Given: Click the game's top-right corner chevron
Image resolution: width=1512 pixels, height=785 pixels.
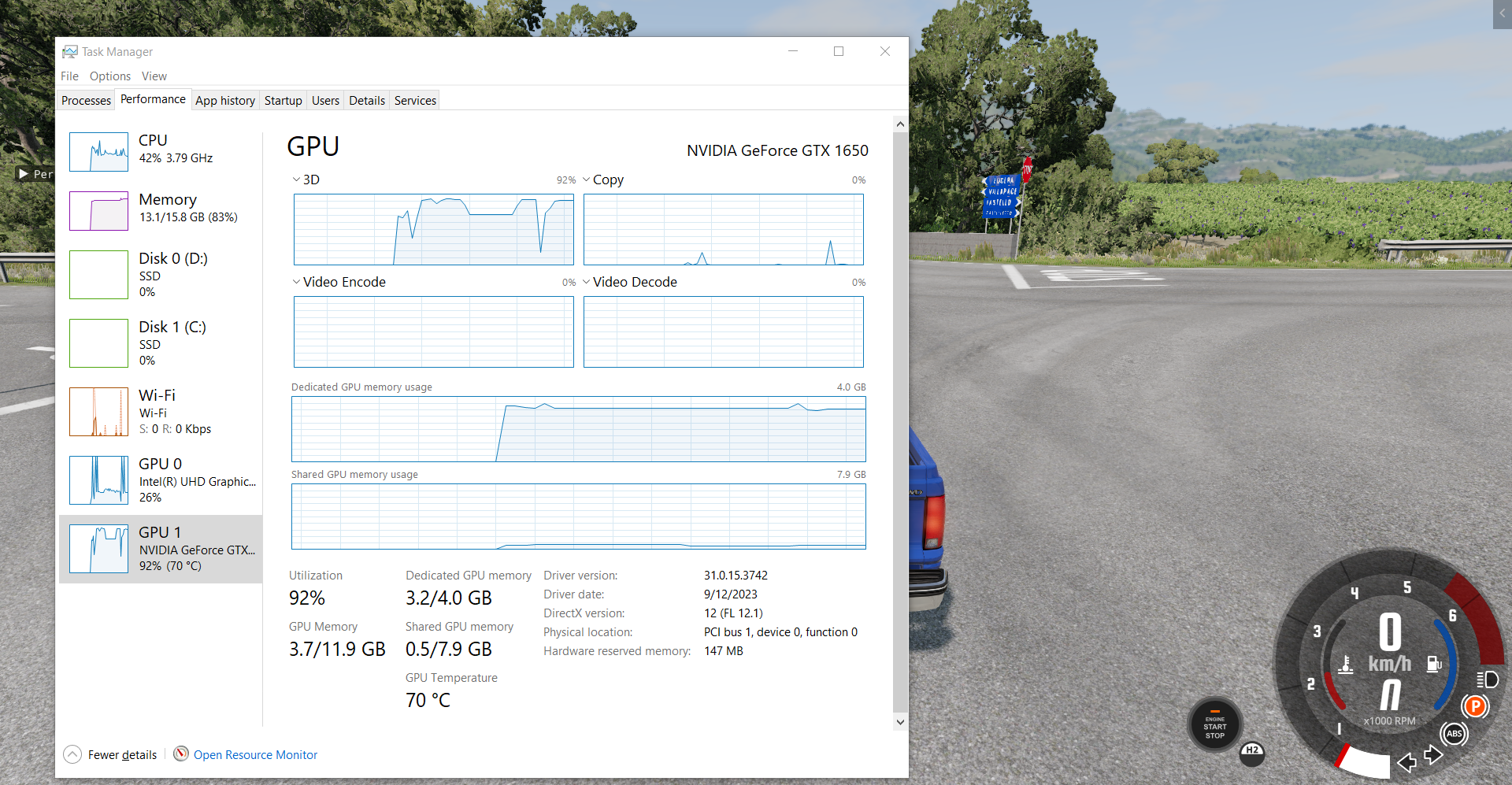Looking at the screenshot, I should tap(1503, 14).
